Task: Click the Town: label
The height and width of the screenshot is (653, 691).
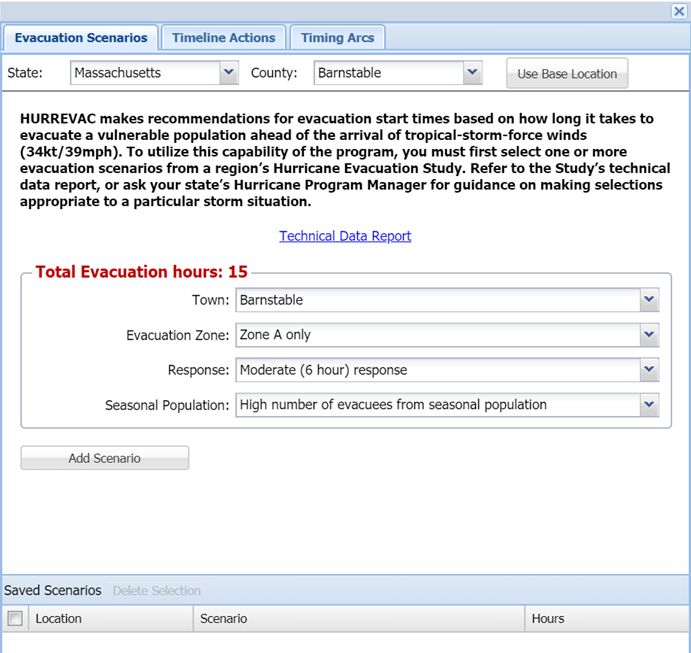Action: [x=211, y=300]
